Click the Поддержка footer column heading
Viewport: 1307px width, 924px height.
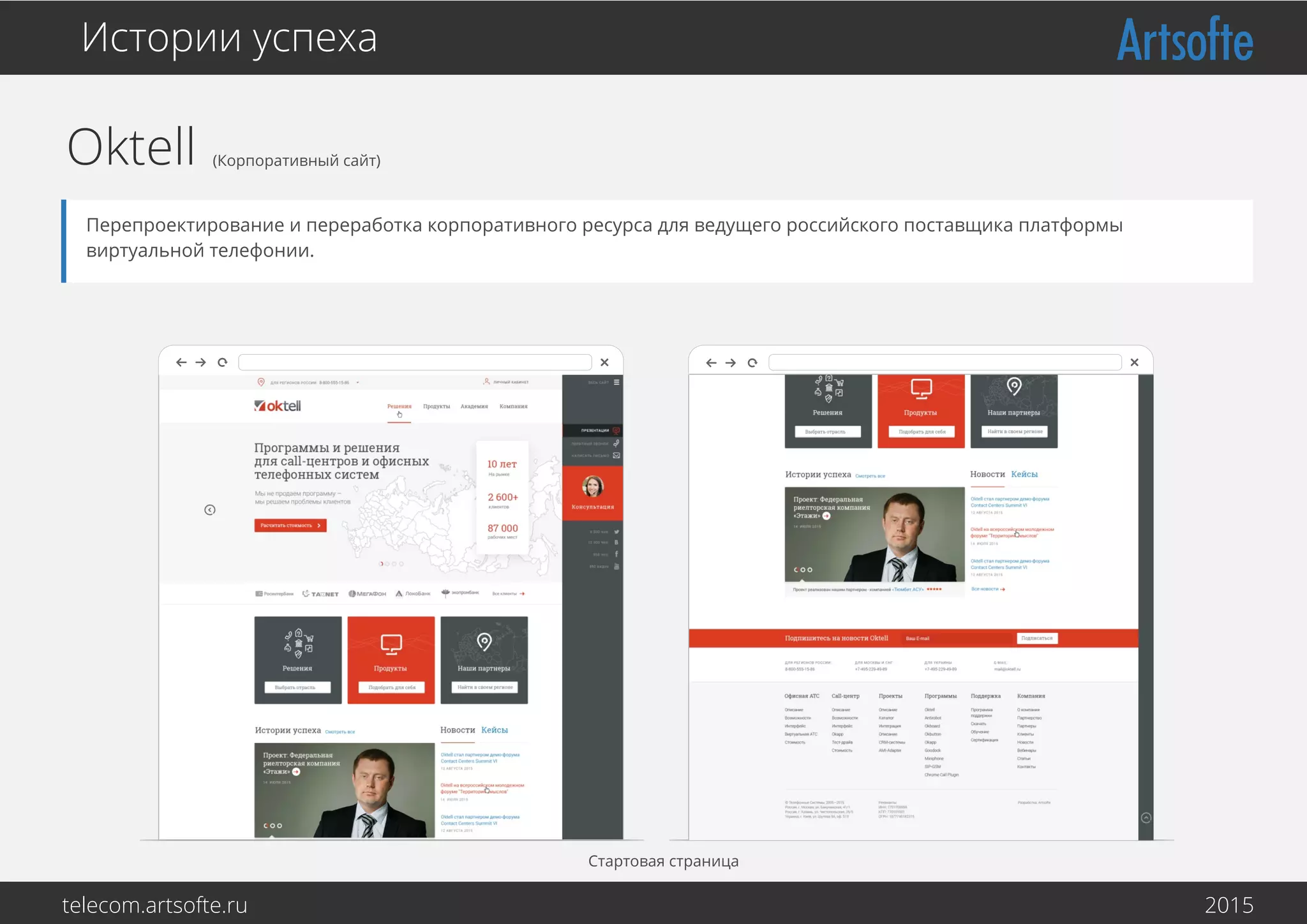(x=985, y=696)
